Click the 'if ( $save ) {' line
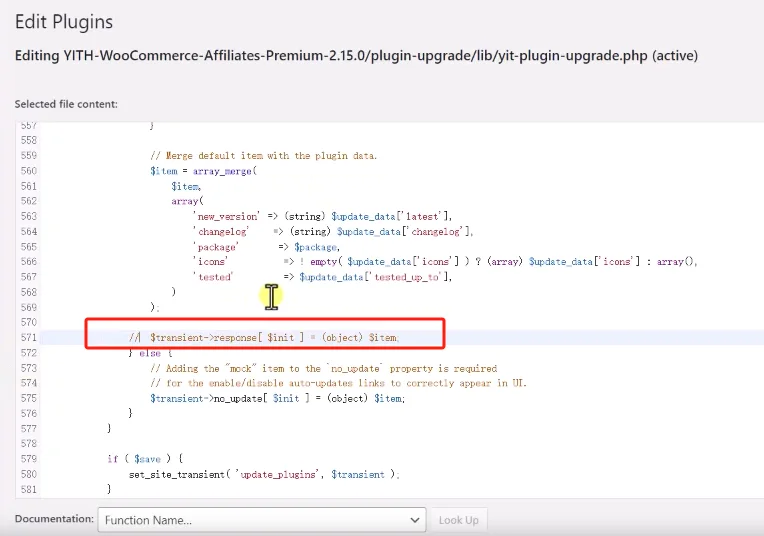 point(145,459)
